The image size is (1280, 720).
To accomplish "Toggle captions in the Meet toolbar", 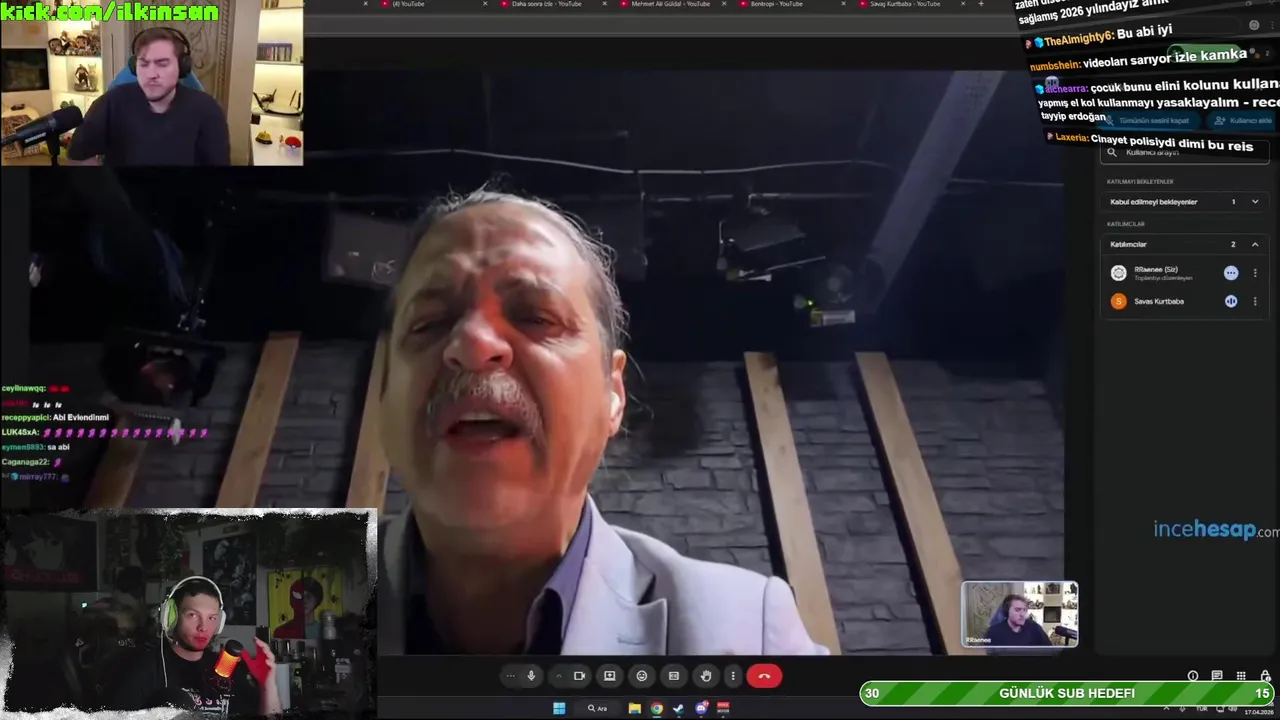I will click(x=674, y=676).
